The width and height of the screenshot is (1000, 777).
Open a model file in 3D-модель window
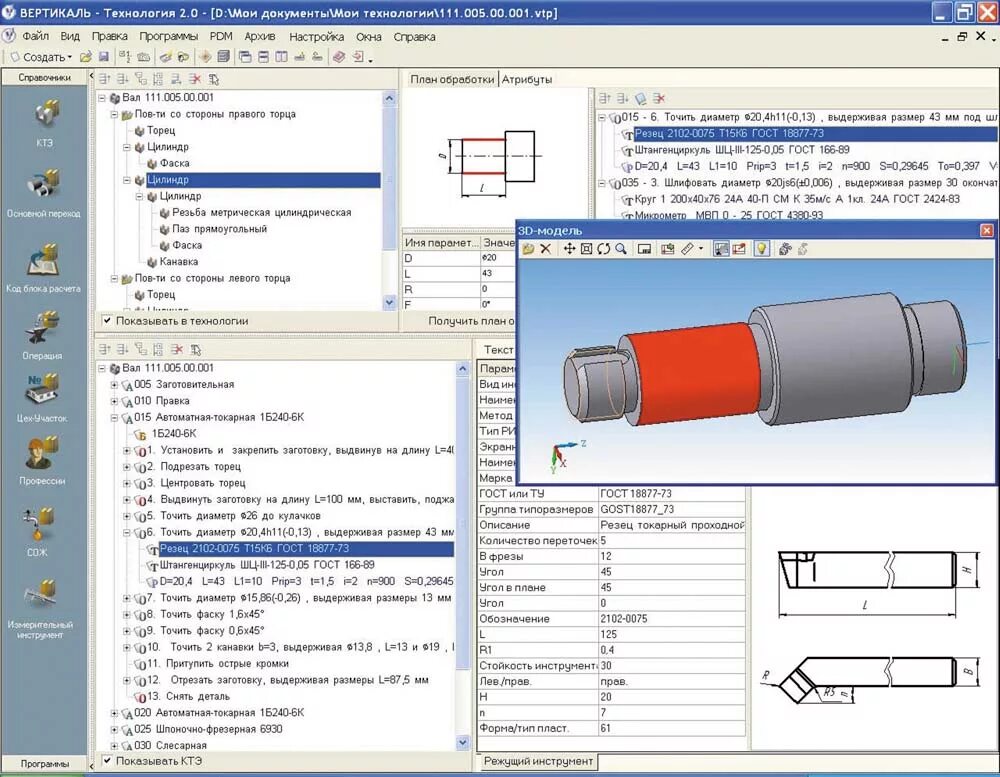coord(528,249)
